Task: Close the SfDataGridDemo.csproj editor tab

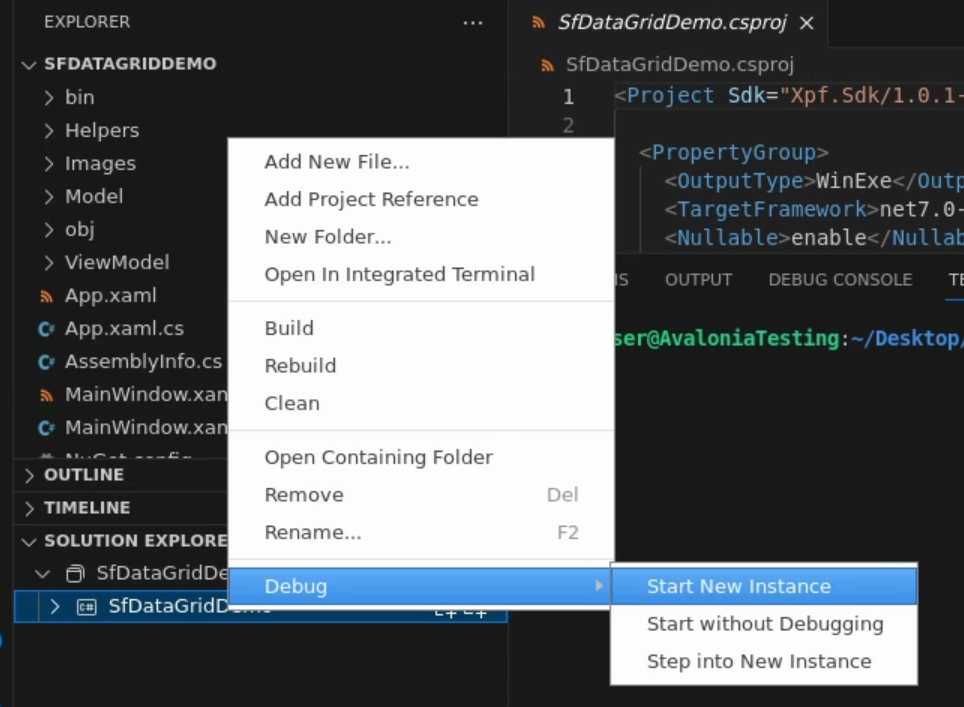Action: (807, 22)
